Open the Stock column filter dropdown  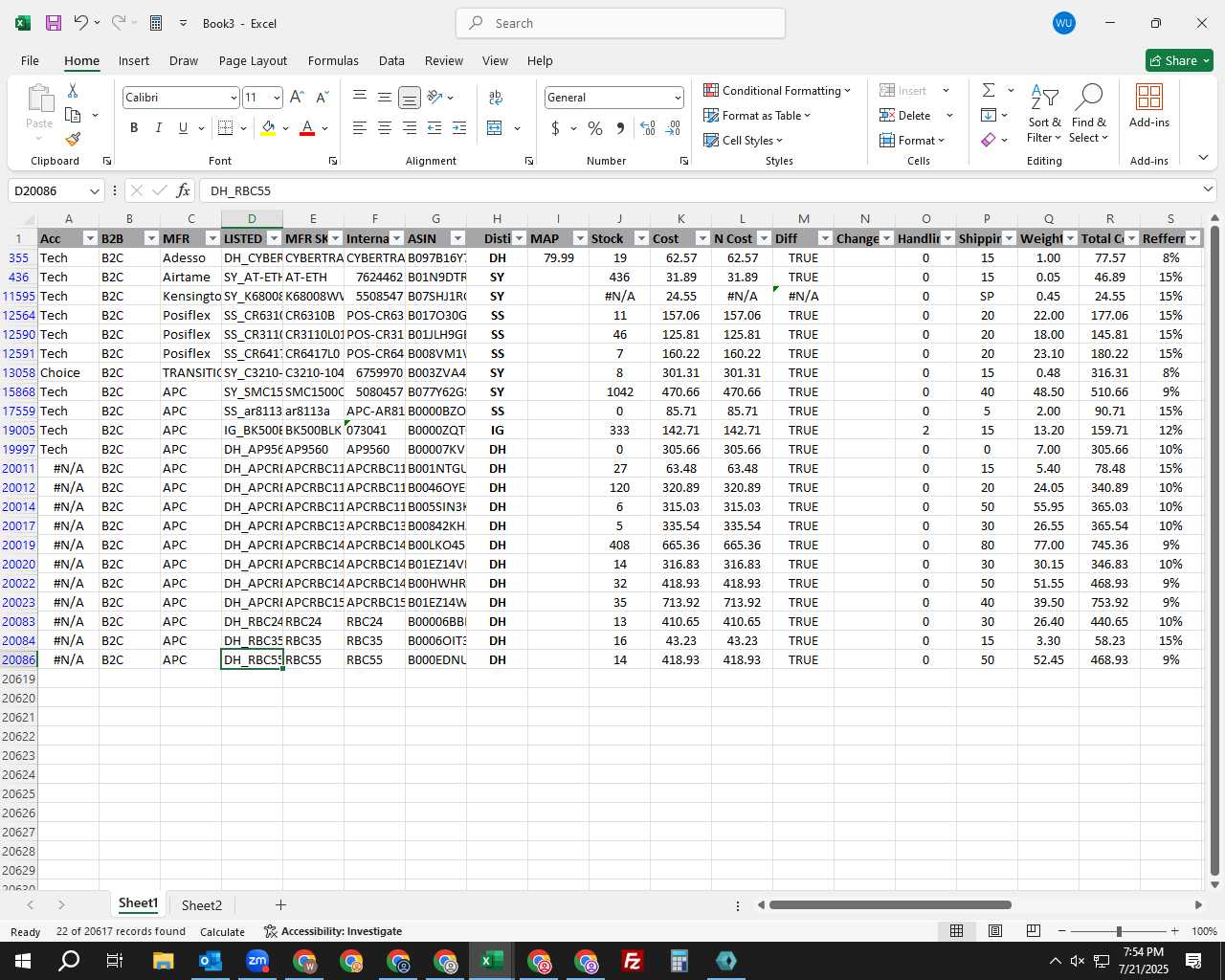(641, 238)
